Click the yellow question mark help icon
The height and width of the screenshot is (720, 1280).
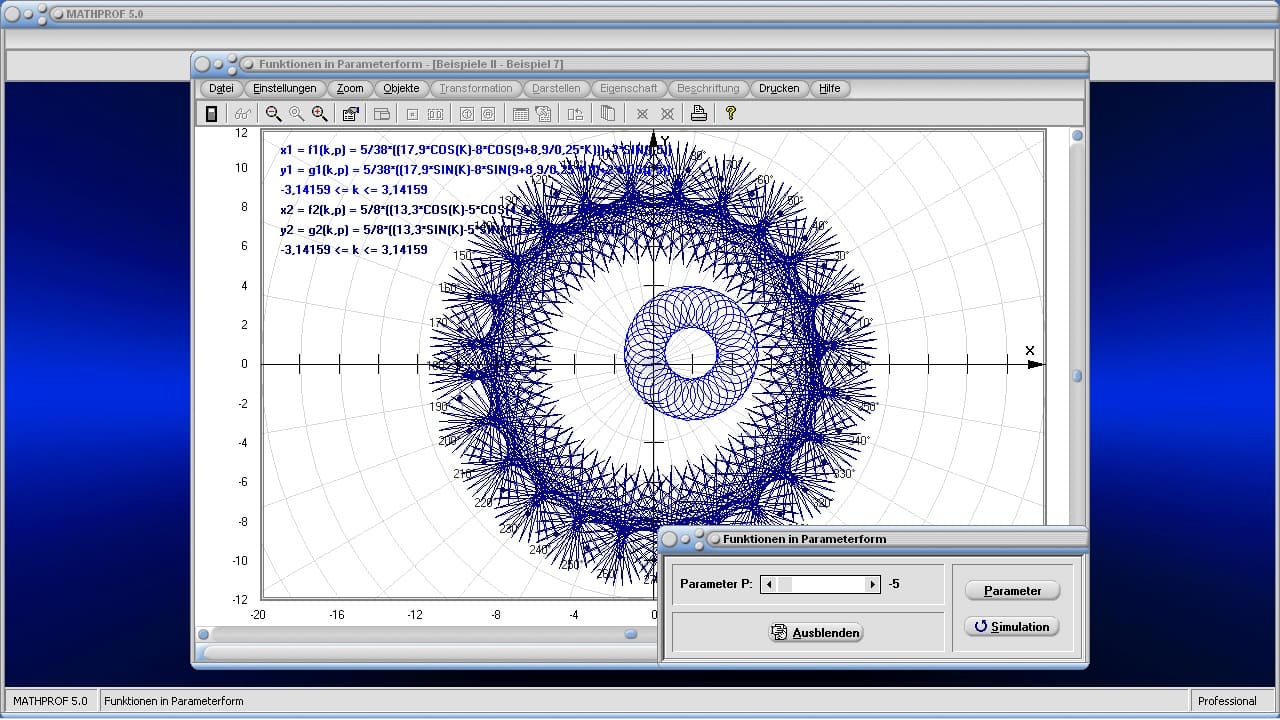731,114
